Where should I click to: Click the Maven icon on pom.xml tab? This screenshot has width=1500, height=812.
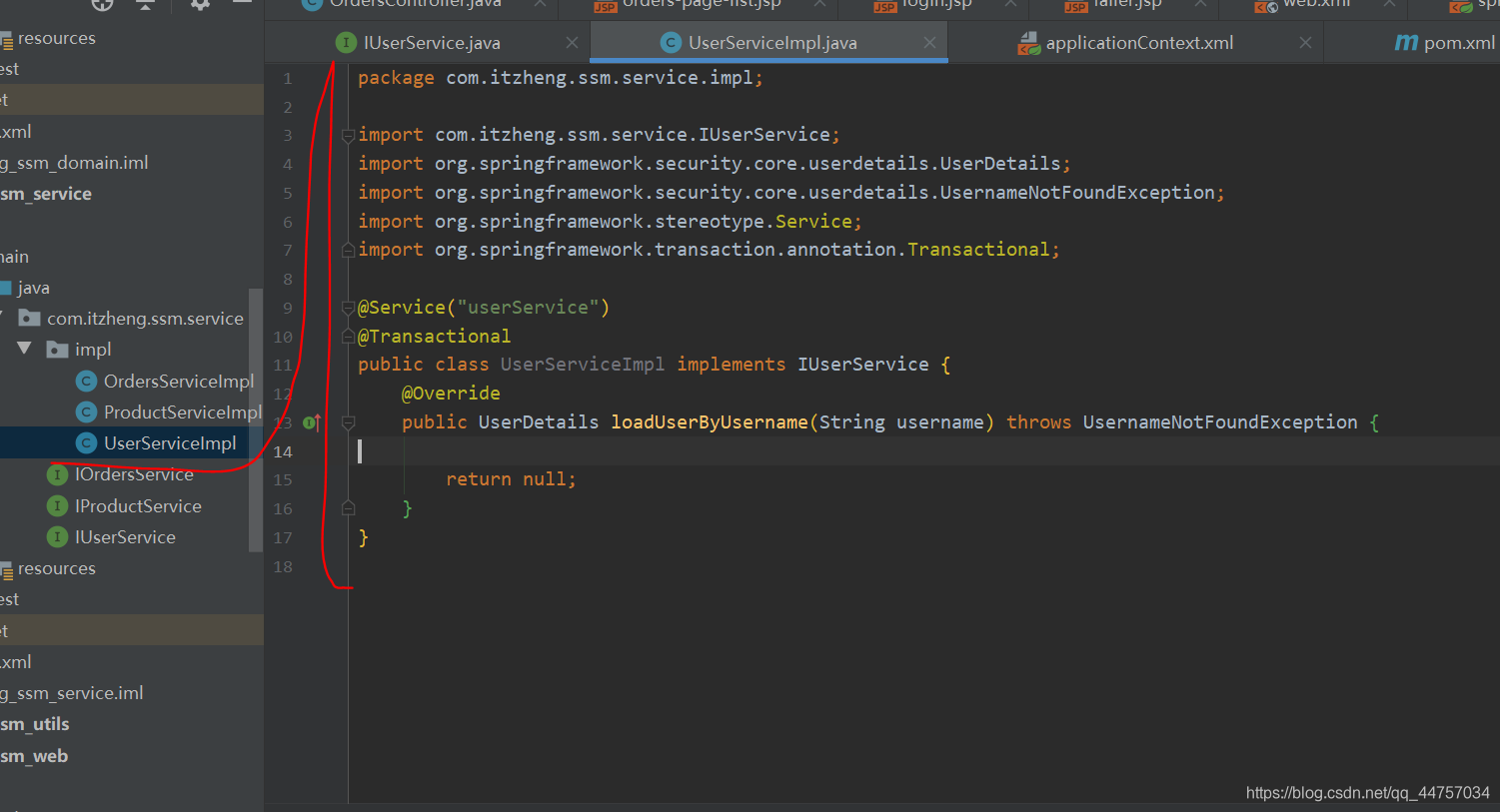pyautogui.click(x=1406, y=43)
